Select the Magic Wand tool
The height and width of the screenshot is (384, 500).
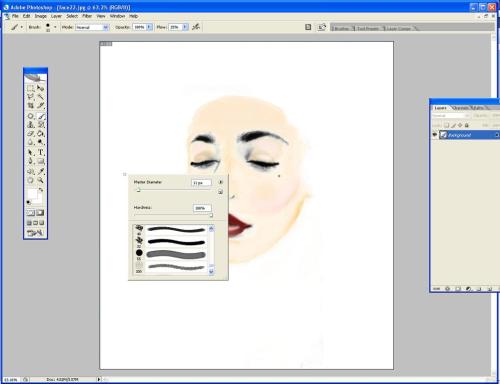[40, 97]
